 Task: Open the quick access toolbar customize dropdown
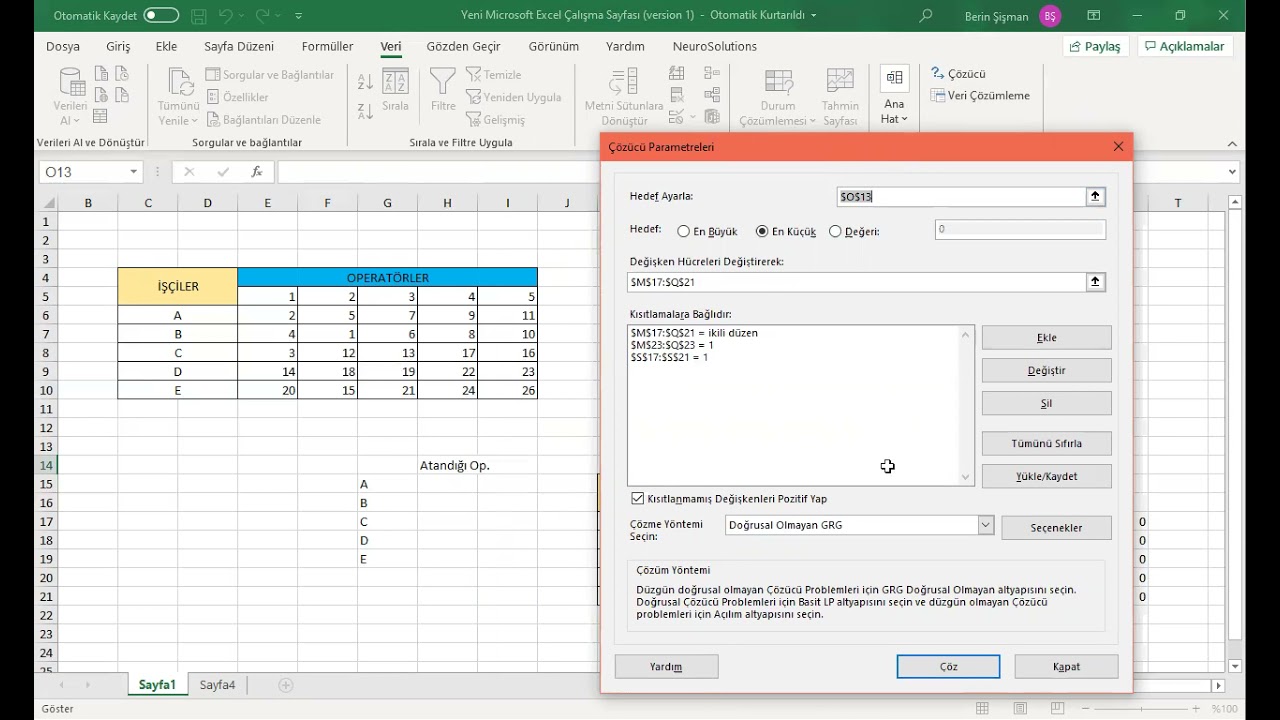pos(298,16)
